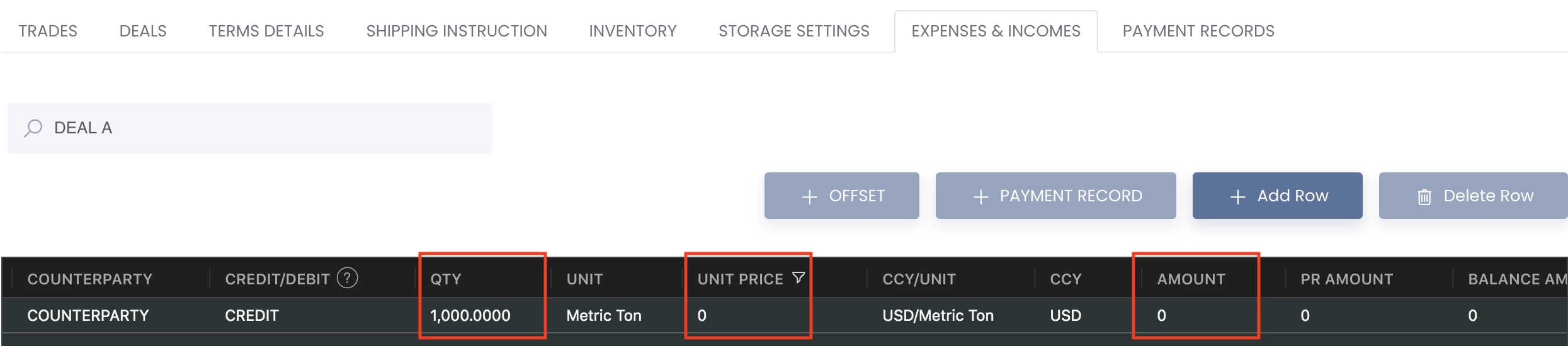This screenshot has width=1568, height=346.
Task: Open the Metric Ton unit cell
Action: (604, 315)
